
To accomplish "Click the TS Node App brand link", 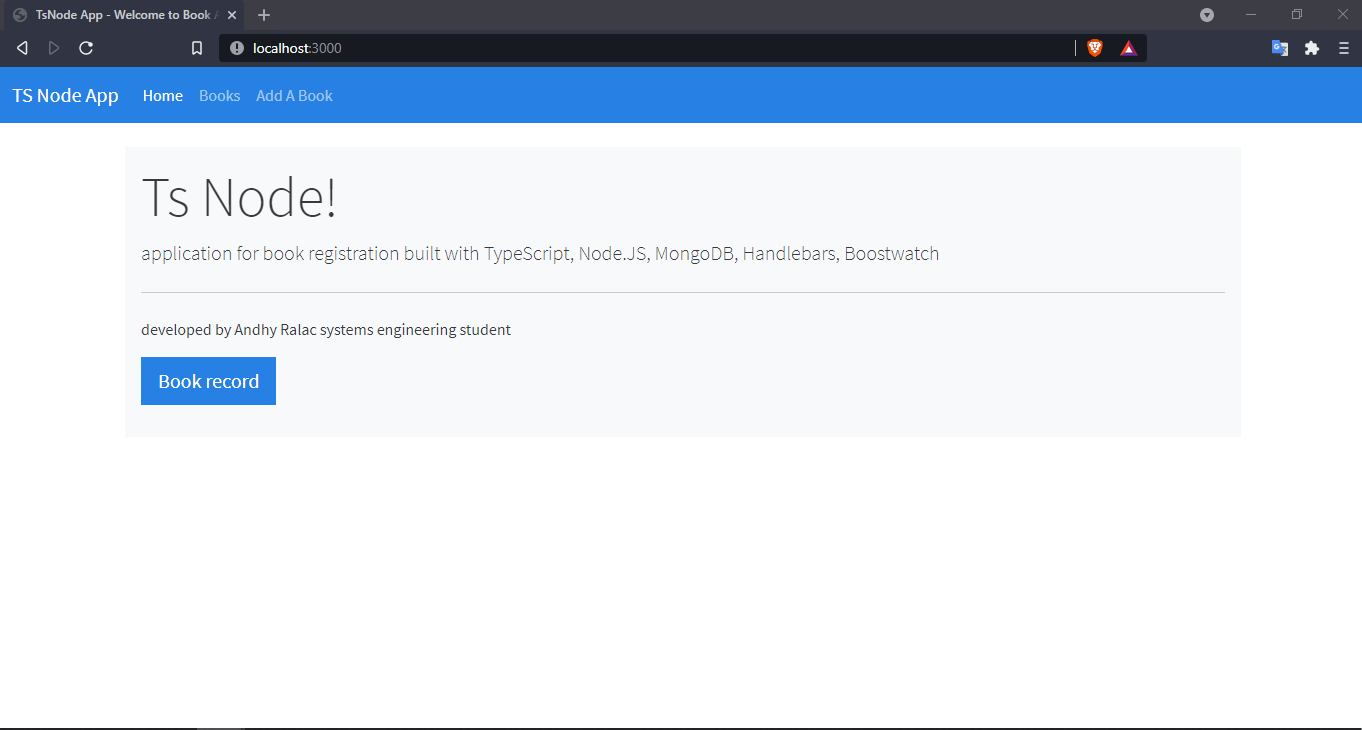I will point(65,95).
